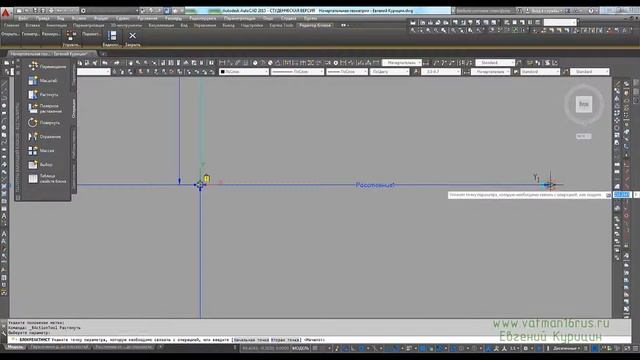Open the layer list dropdown
This screenshot has width=640, height=360.
[93, 72]
